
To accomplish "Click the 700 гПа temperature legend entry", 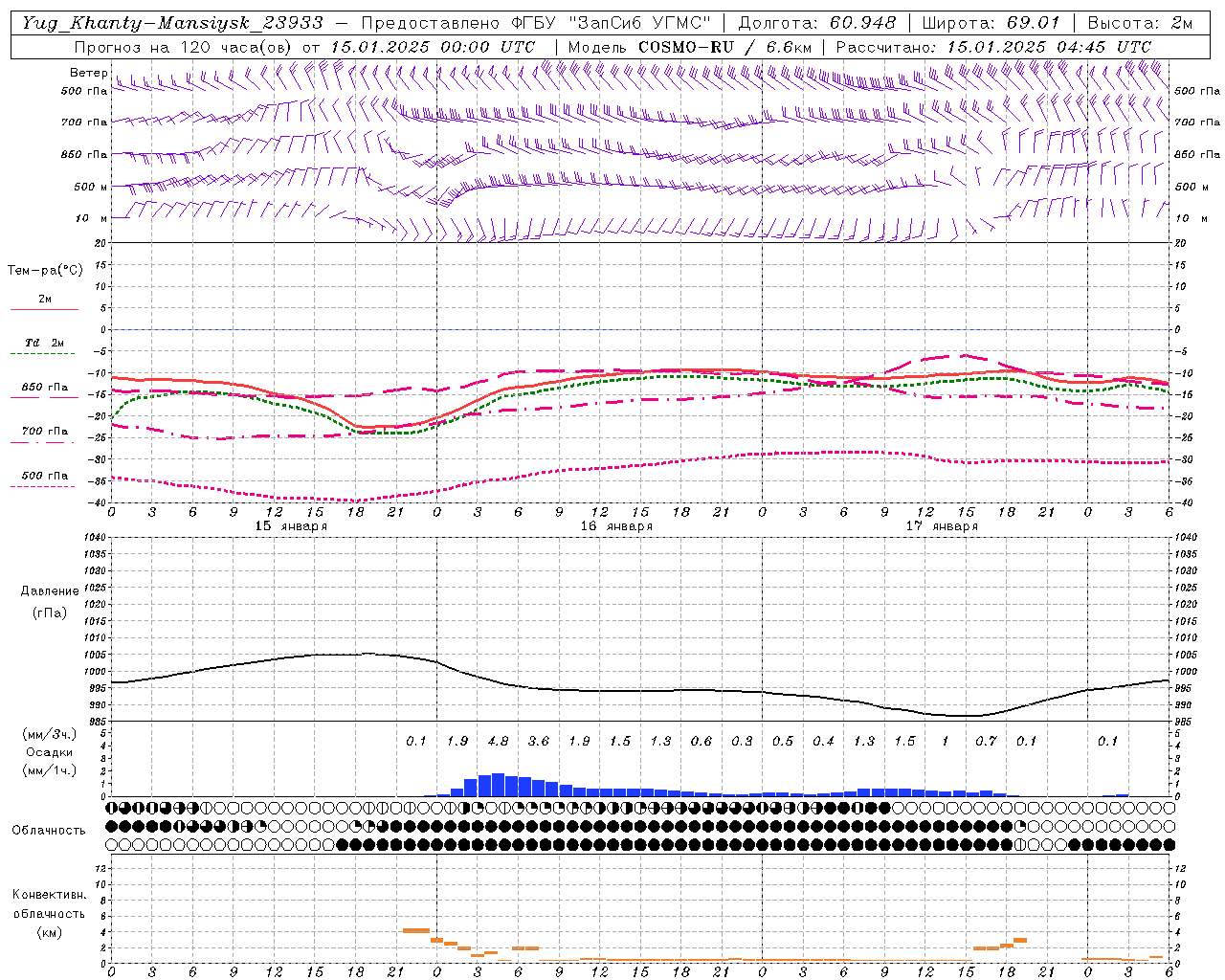I will (45, 432).
